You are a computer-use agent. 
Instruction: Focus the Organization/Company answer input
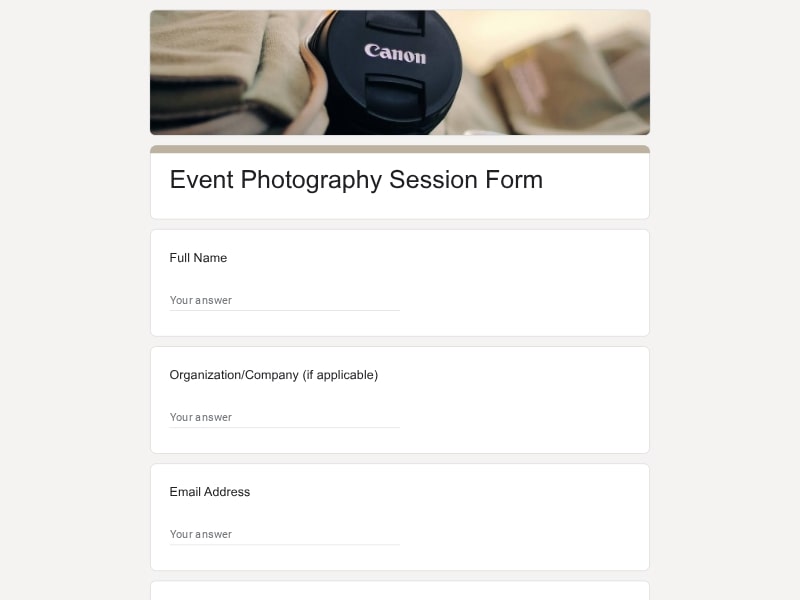pos(284,417)
